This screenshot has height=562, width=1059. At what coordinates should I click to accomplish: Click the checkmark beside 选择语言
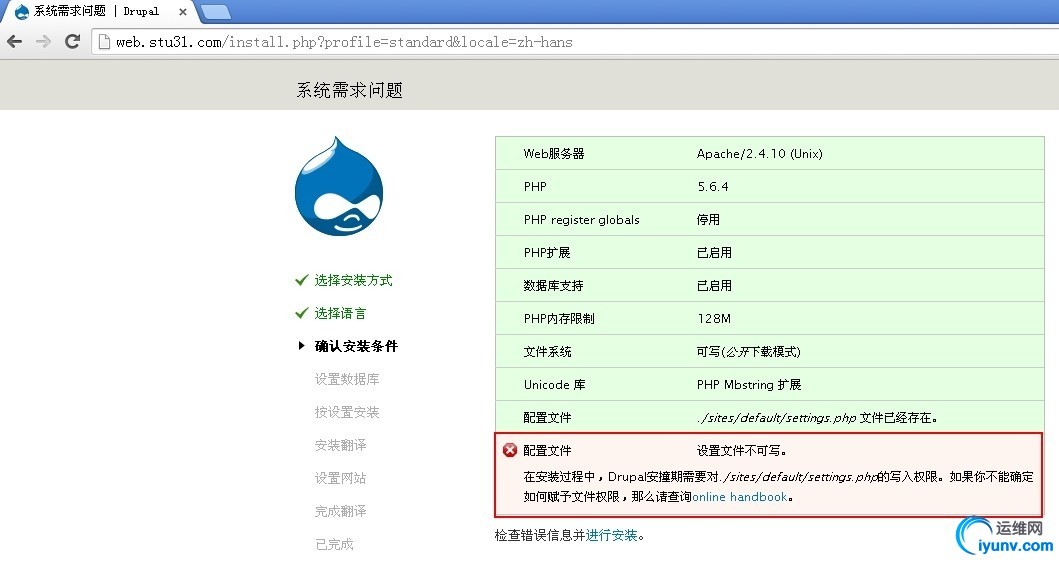pyautogui.click(x=302, y=313)
